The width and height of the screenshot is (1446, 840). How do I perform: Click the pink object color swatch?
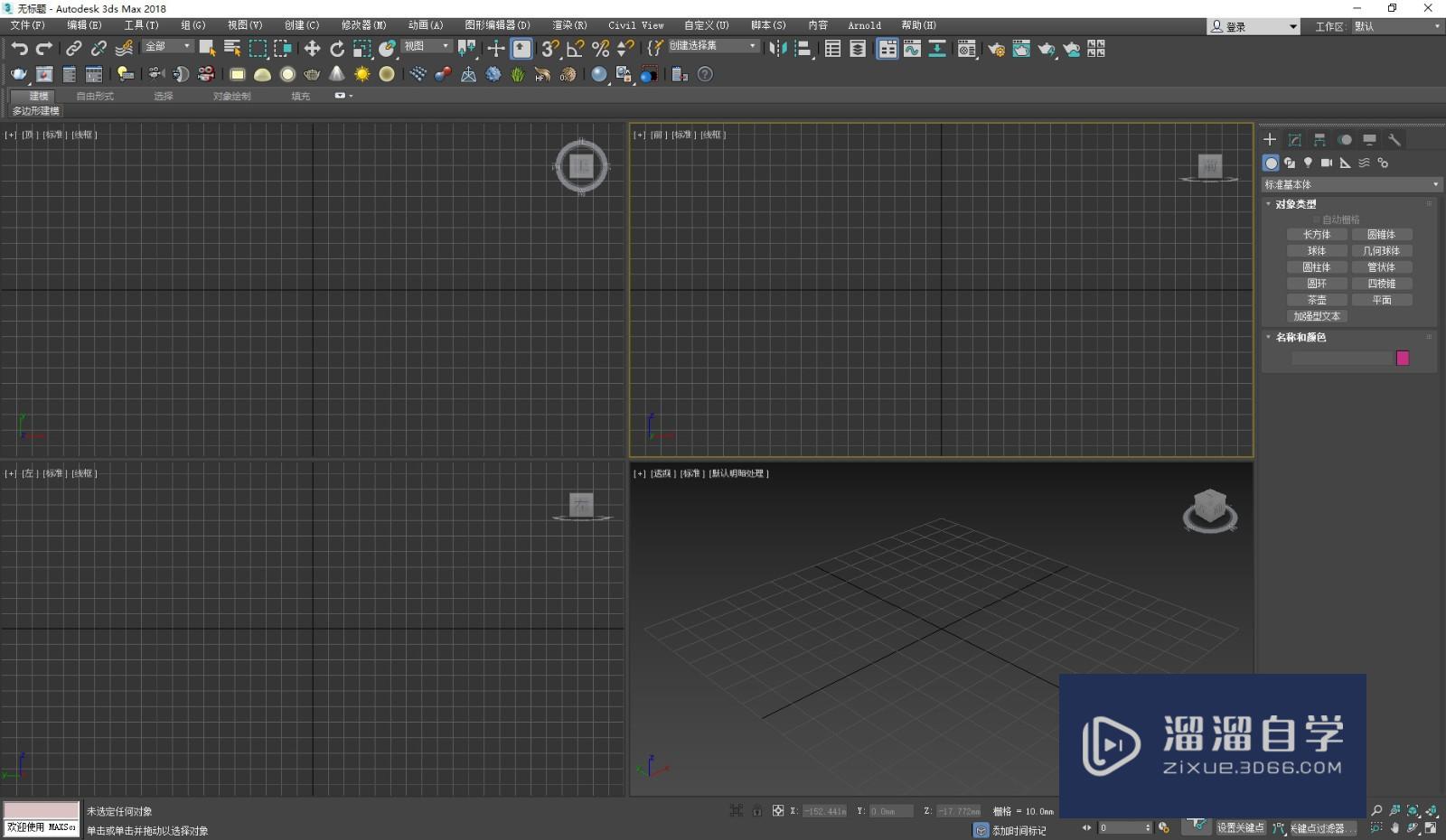pyautogui.click(x=1403, y=359)
